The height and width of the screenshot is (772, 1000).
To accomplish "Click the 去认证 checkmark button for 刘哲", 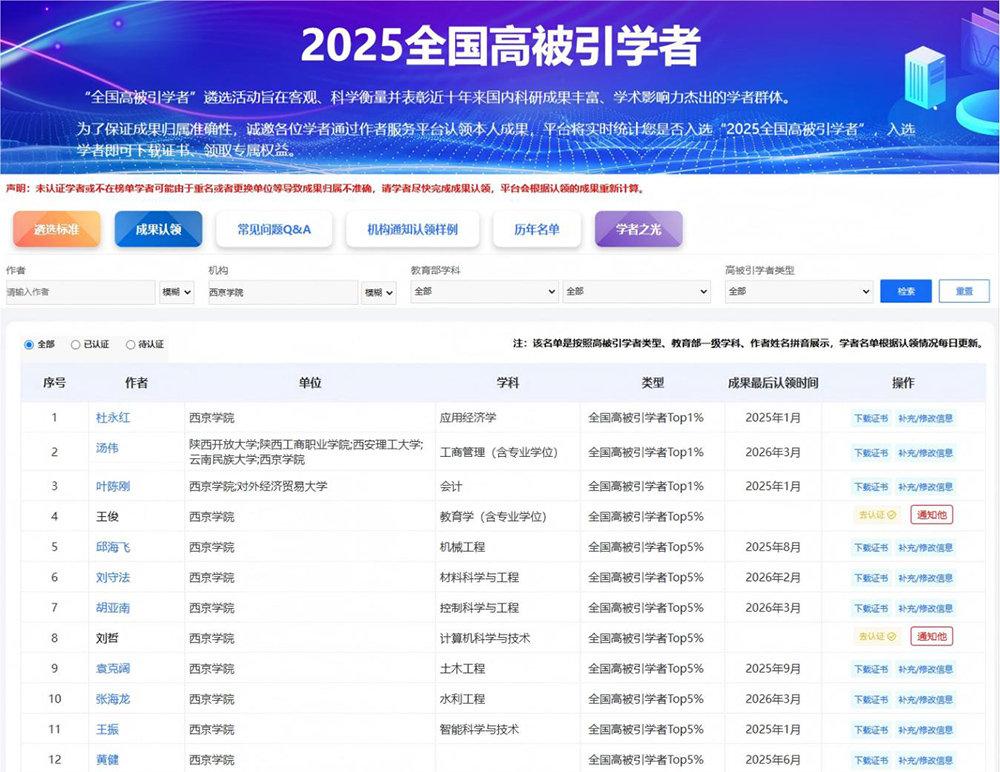I will point(877,636).
